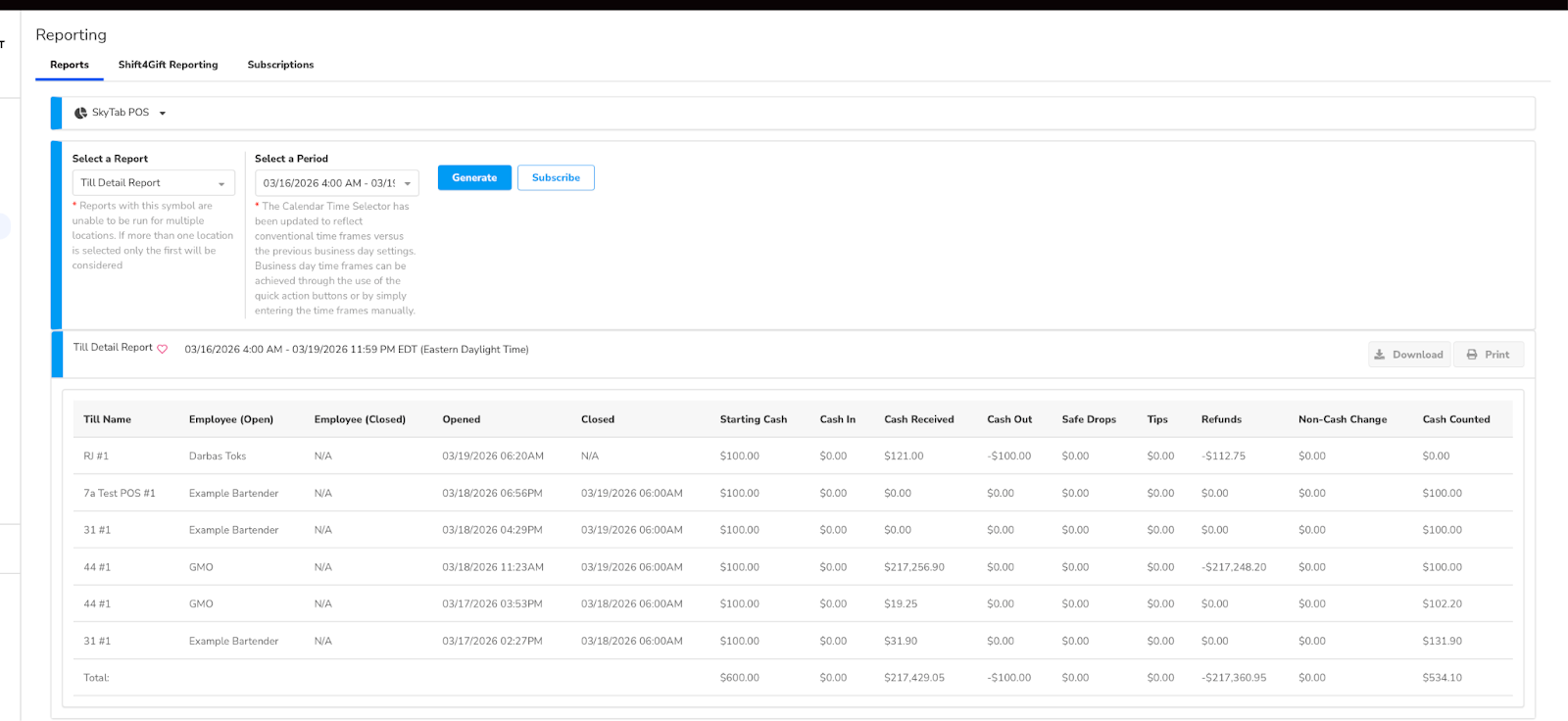Click the download arrow icon
Image resolution: width=1568 pixels, height=721 pixels.
coord(1380,355)
